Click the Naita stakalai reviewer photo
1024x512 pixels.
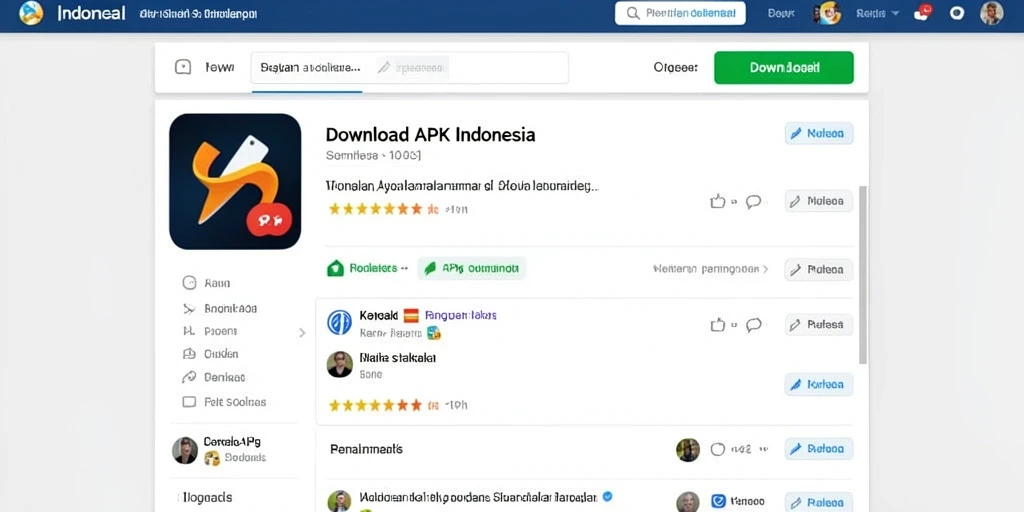coord(340,364)
